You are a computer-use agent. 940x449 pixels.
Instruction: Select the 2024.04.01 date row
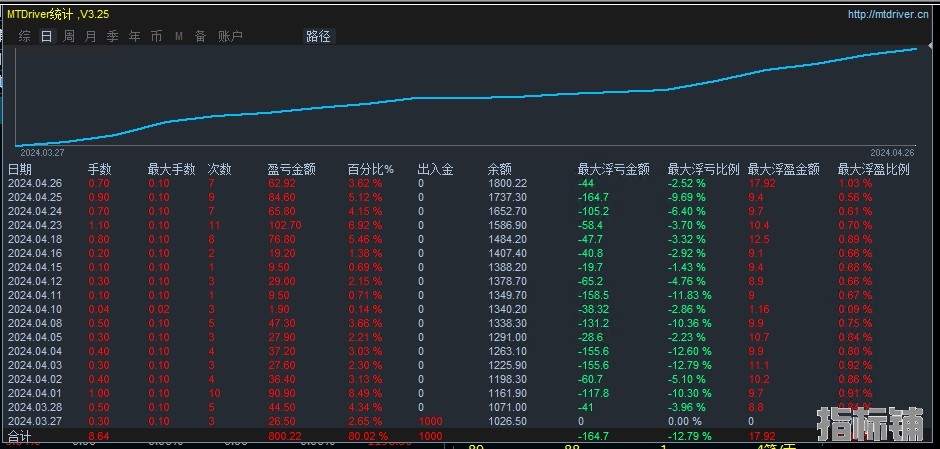point(35,393)
